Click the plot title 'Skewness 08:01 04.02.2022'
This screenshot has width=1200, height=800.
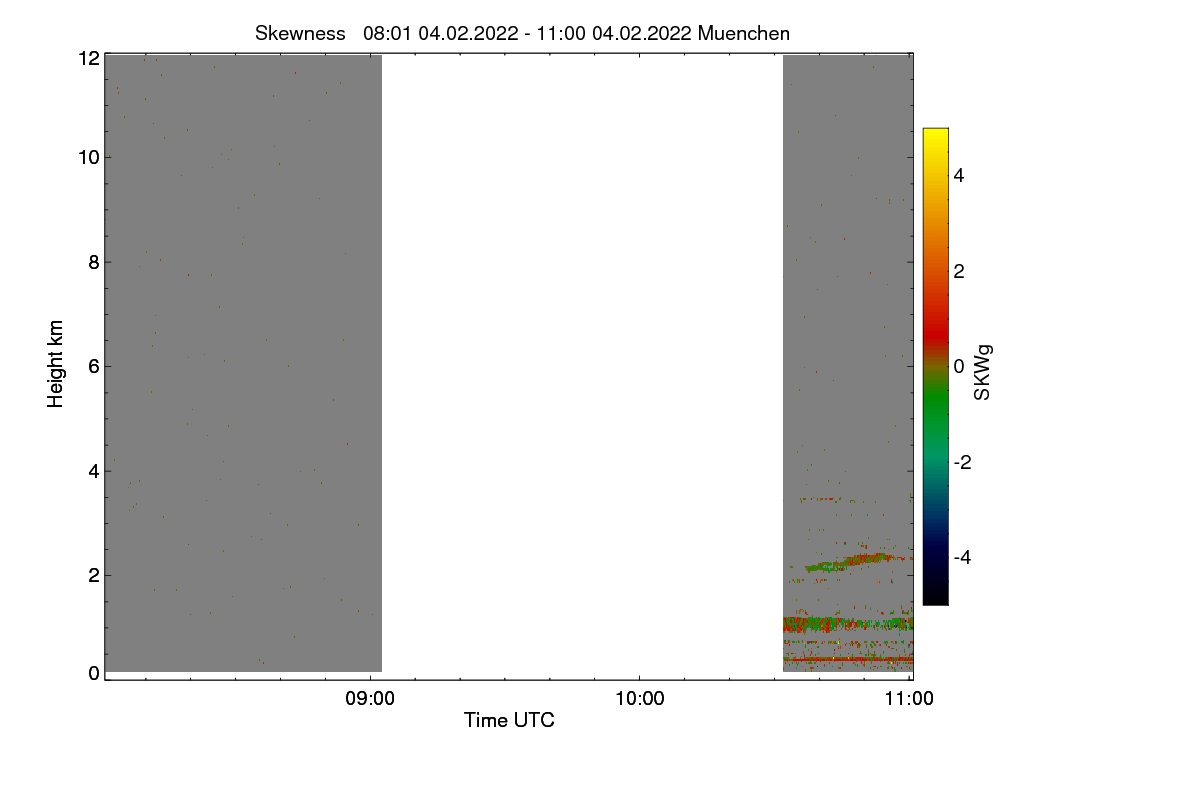click(522, 33)
